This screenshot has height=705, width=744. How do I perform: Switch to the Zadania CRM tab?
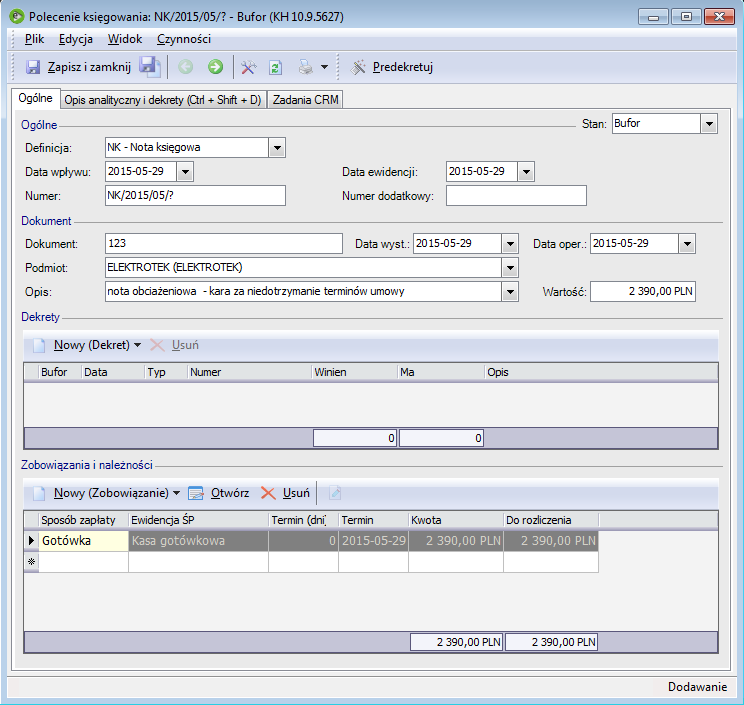306,100
